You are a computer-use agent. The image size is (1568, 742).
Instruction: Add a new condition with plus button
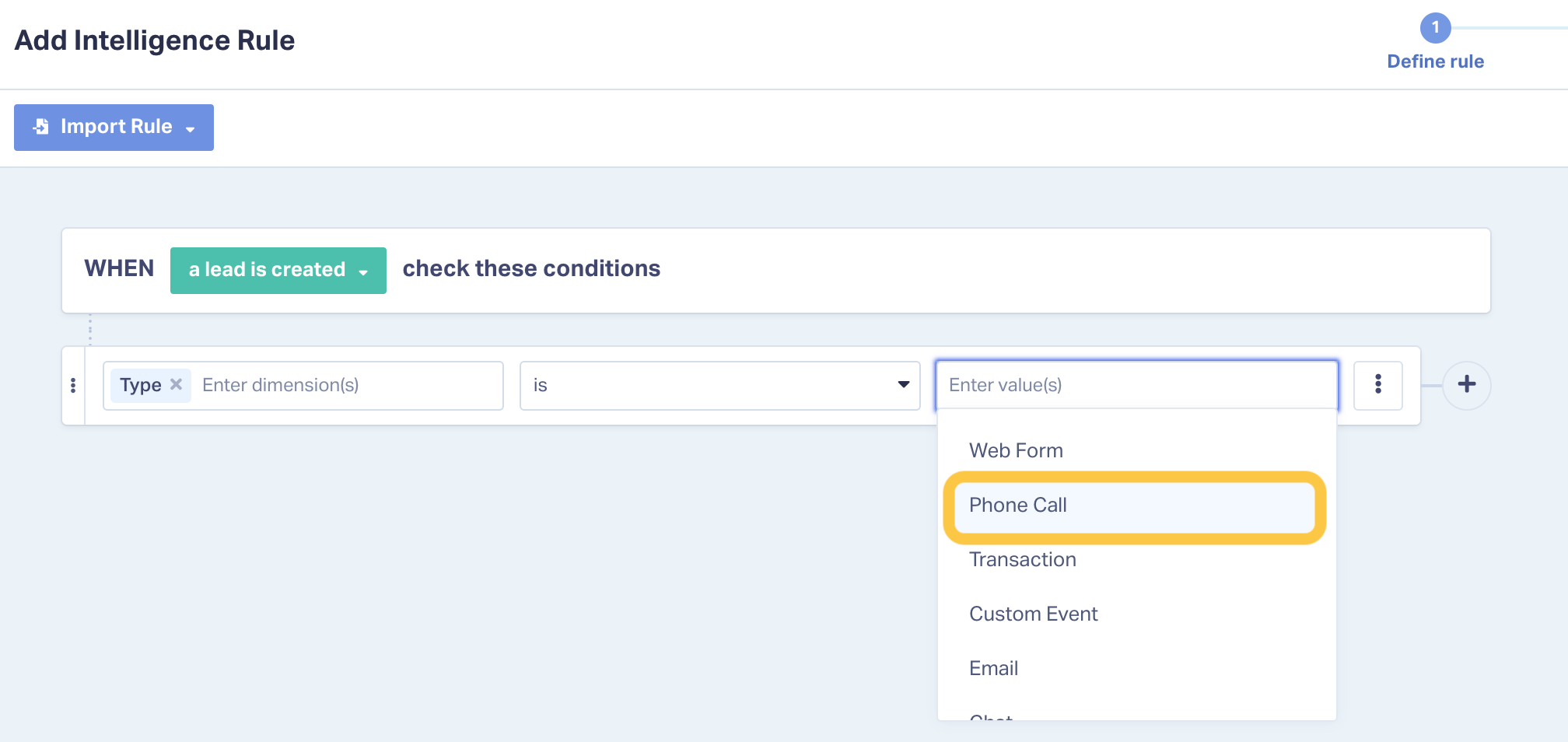[x=1466, y=384]
